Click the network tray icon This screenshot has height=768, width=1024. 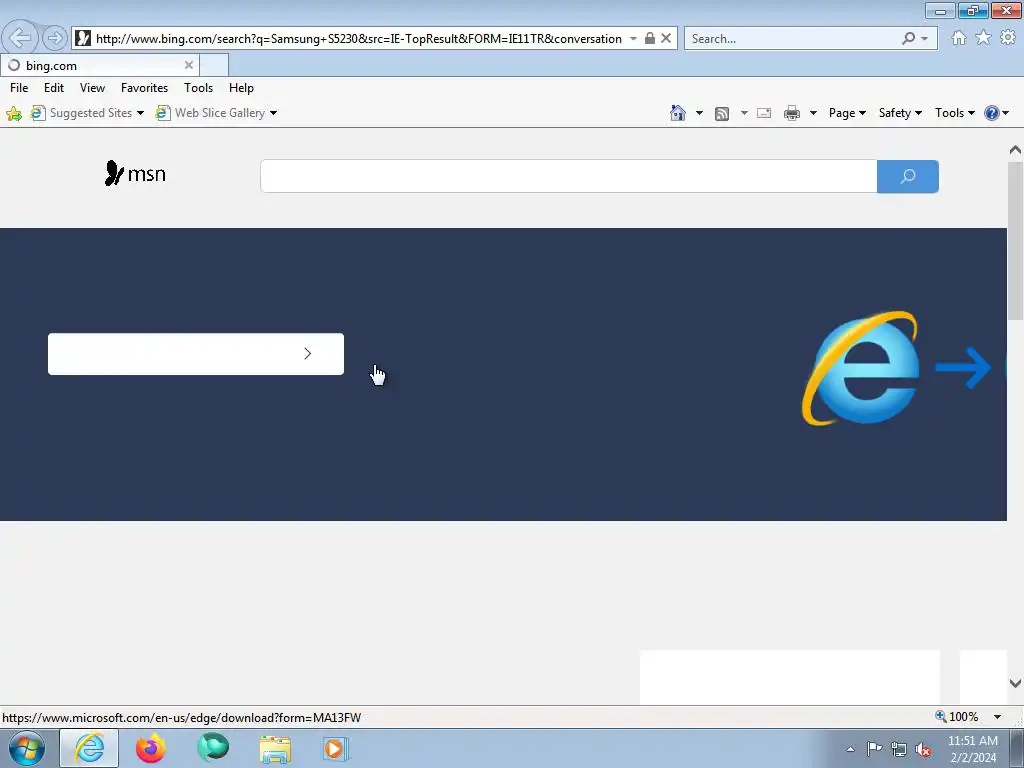point(899,749)
